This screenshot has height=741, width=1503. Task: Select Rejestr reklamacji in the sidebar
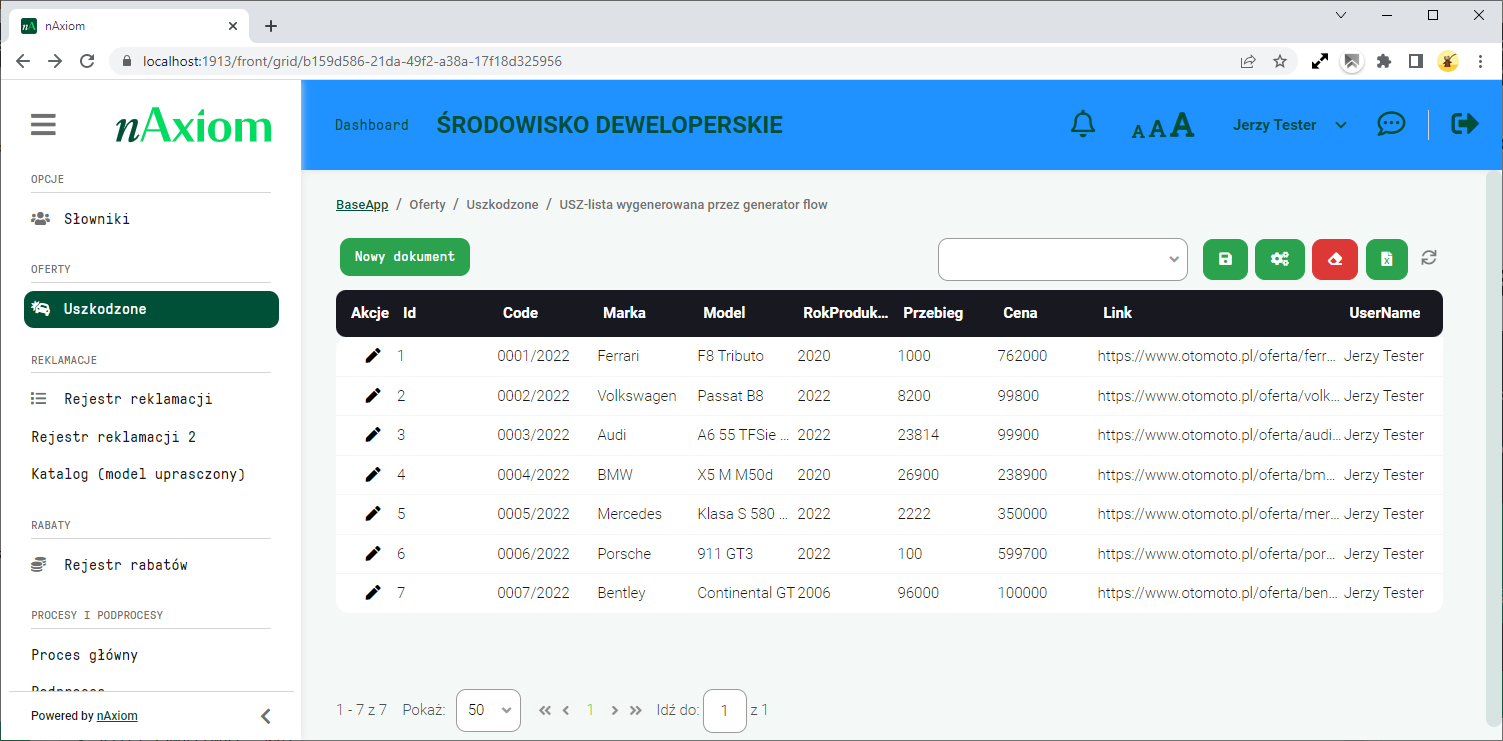pyautogui.click(x=138, y=399)
